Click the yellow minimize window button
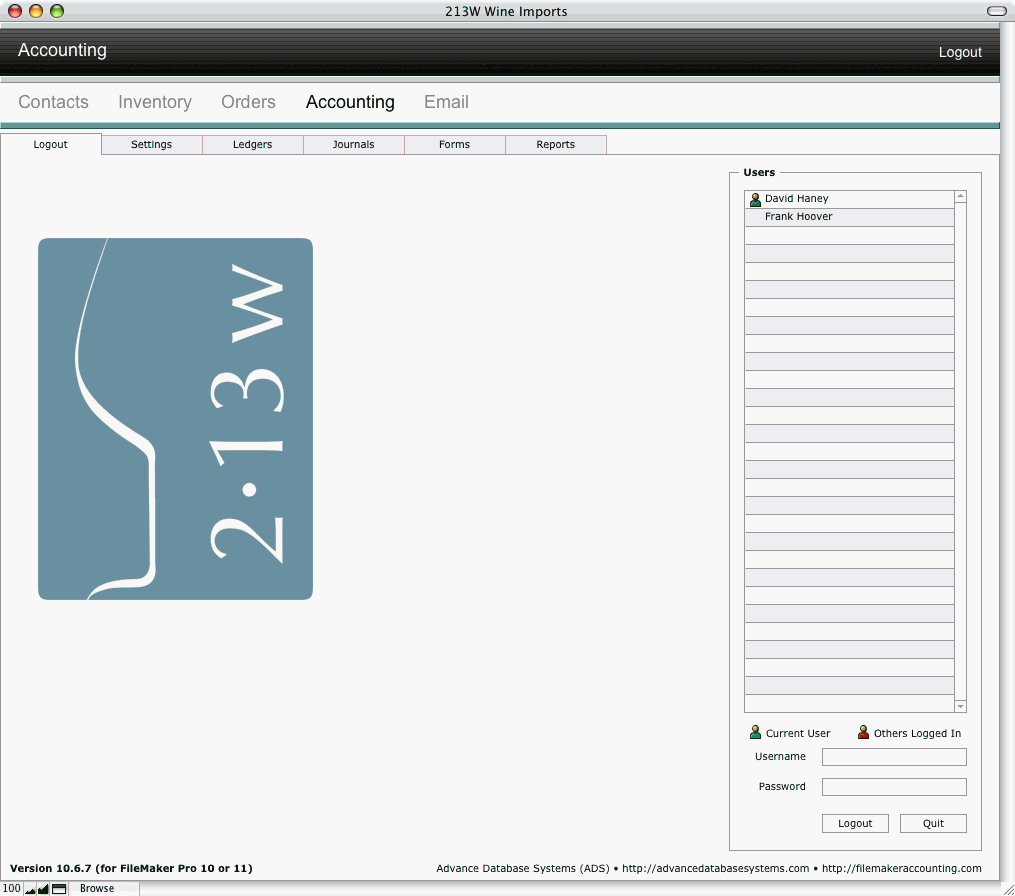The image size is (1015, 896). tap(36, 11)
